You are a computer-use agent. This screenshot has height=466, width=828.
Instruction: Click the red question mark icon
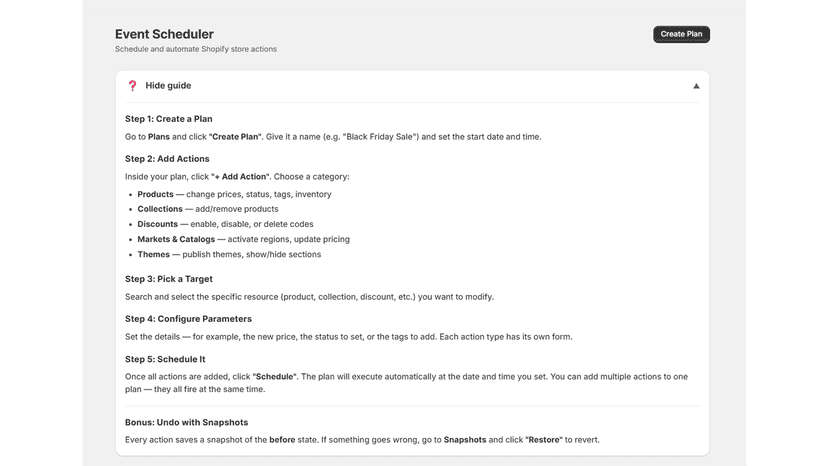pyautogui.click(x=133, y=86)
